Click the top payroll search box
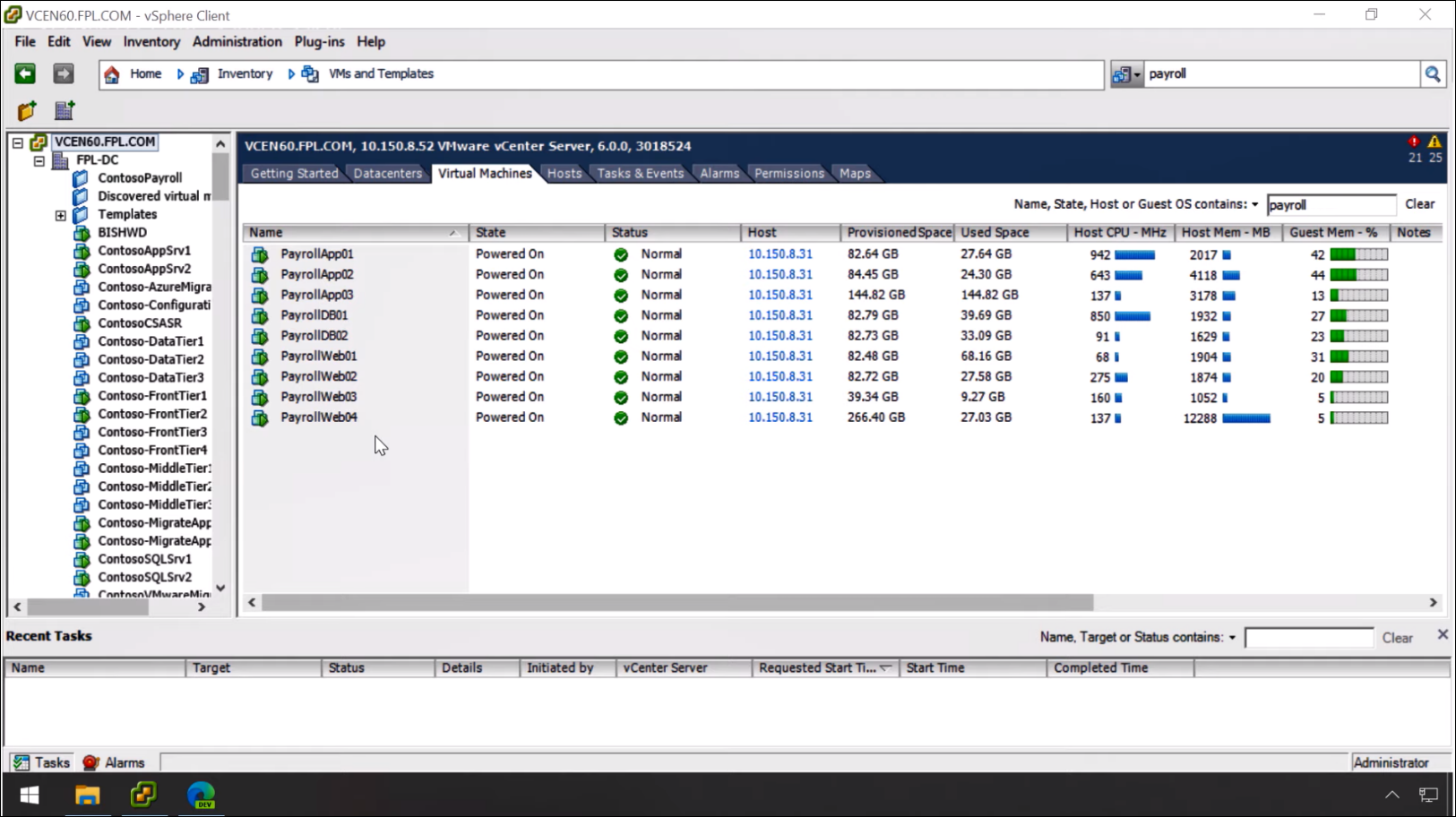1456x817 pixels. [x=1282, y=74]
